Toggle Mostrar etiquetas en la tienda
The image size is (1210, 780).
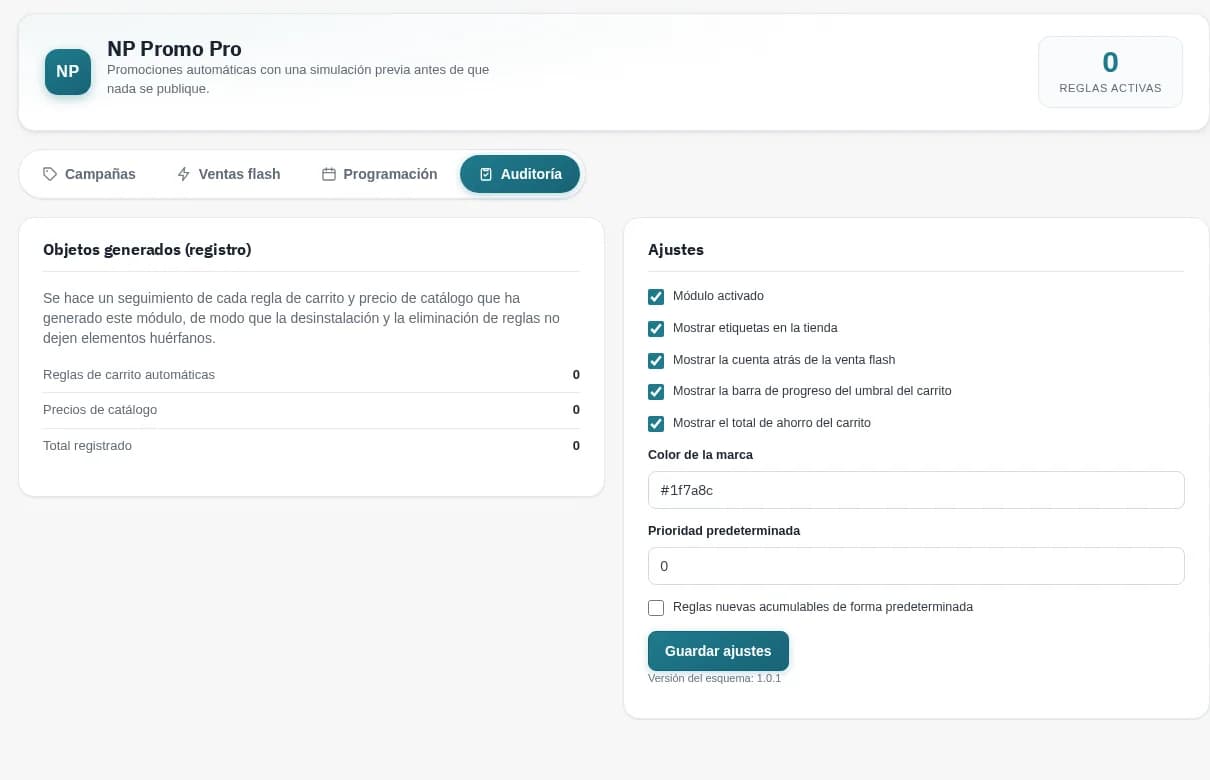coord(656,329)
